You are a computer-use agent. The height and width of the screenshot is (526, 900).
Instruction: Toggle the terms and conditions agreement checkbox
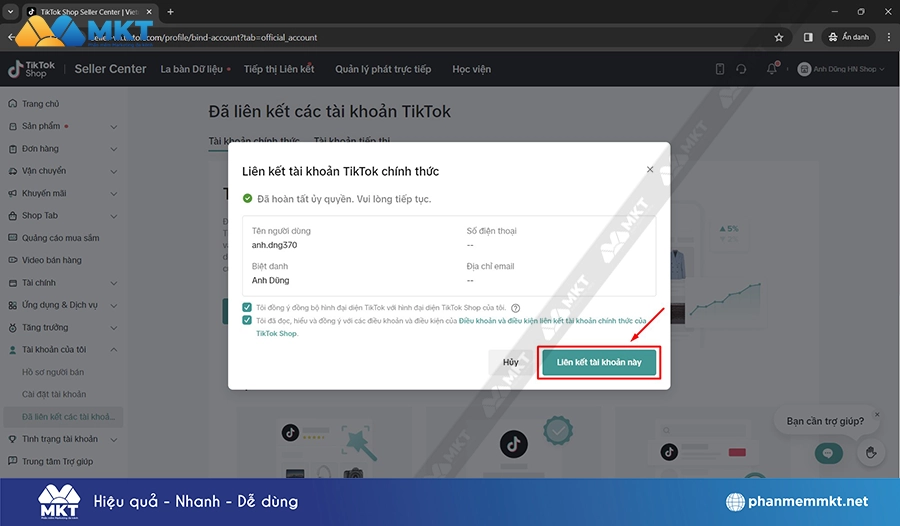point(247,321)
